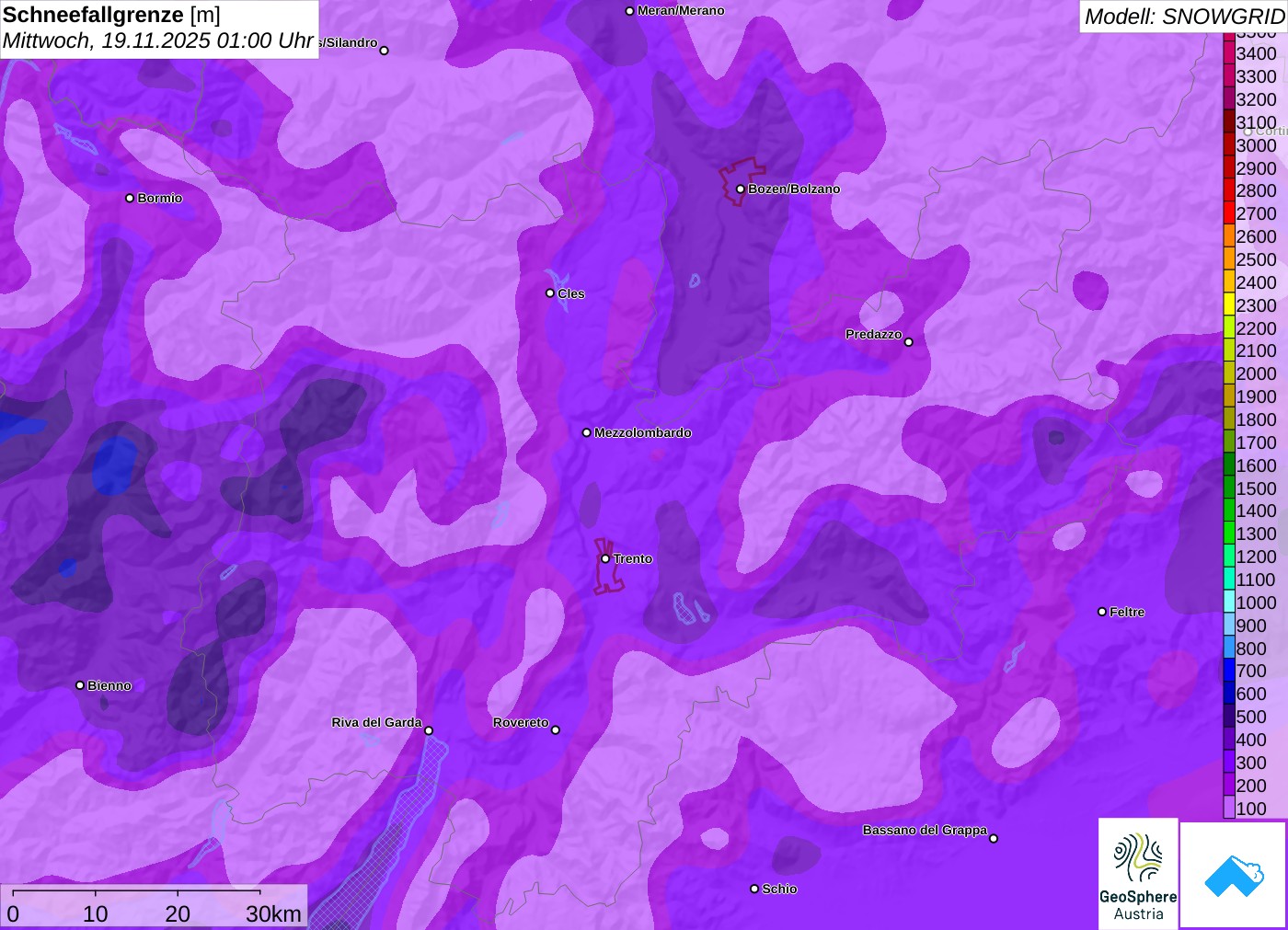Click the Riva del Garda marker dot
The height and width of the screenshot is (930, 1288).
(429, 730)
